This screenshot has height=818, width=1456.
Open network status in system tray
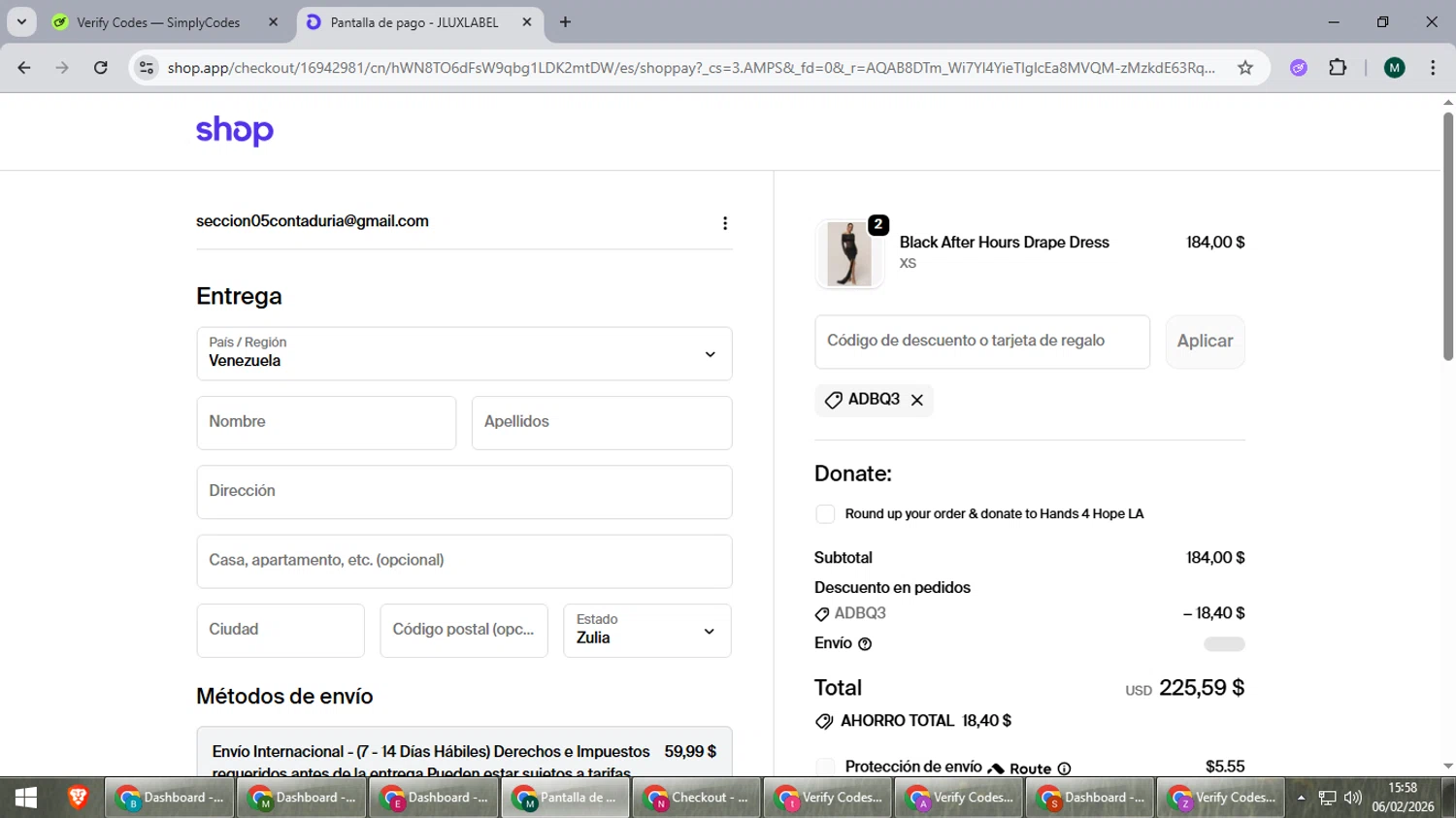tap(1327, 798)
